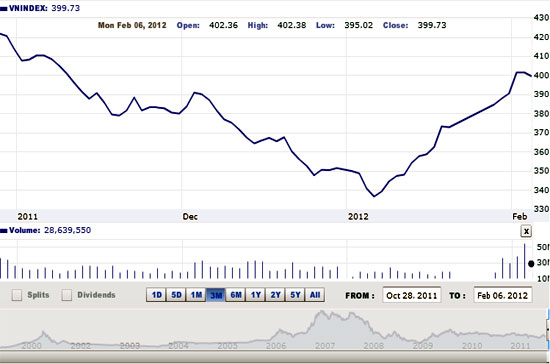
Task: Click the Dec axis label
Action: point(190,217)
